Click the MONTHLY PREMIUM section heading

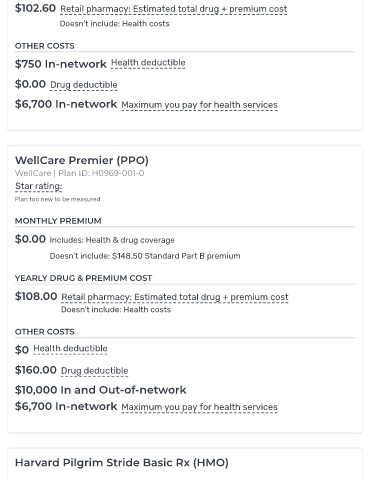[x=58, y=221]
